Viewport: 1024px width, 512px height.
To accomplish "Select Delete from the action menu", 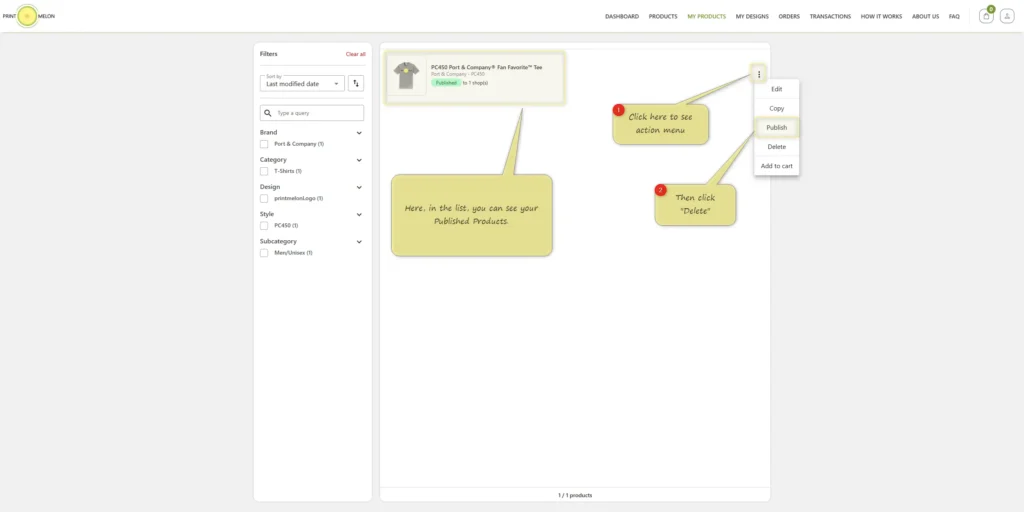I will tap(776, 147).
